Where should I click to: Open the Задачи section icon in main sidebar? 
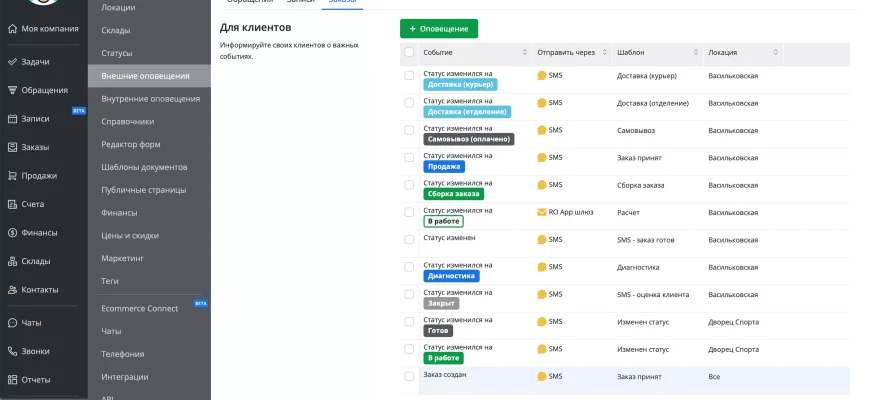coord(12,62)
